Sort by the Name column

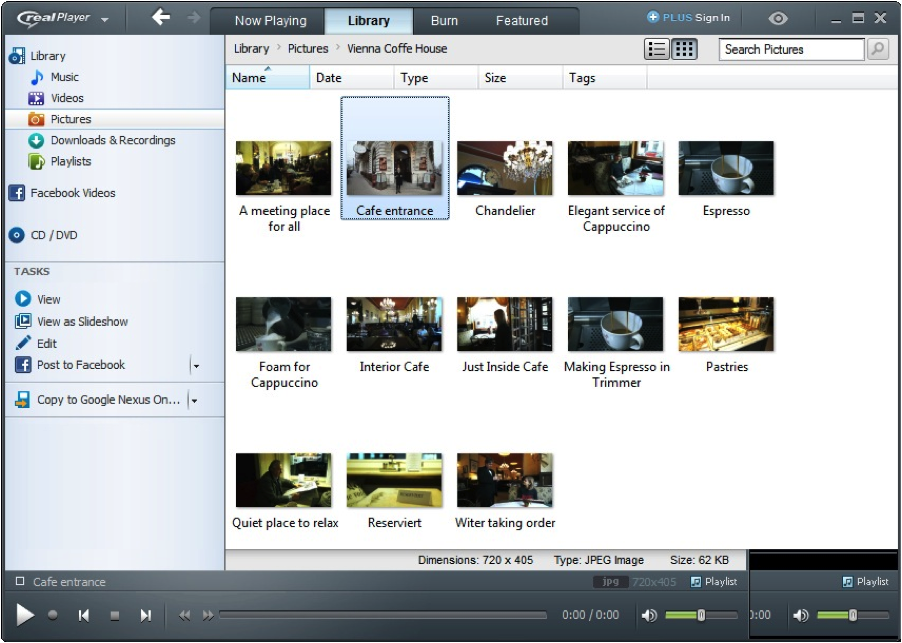(x=267, y=78)
